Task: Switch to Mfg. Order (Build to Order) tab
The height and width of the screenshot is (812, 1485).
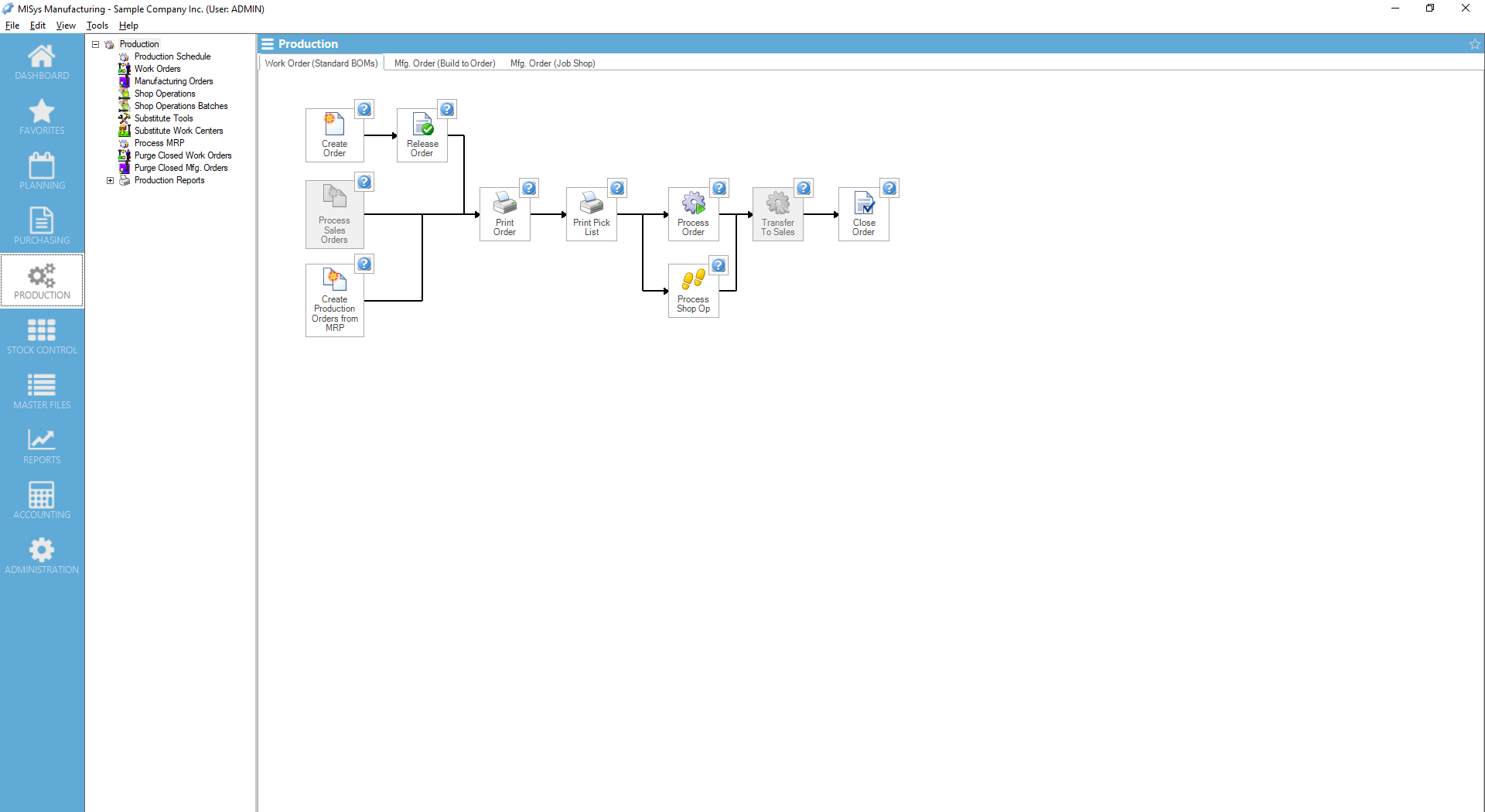Action: (445, 63)
